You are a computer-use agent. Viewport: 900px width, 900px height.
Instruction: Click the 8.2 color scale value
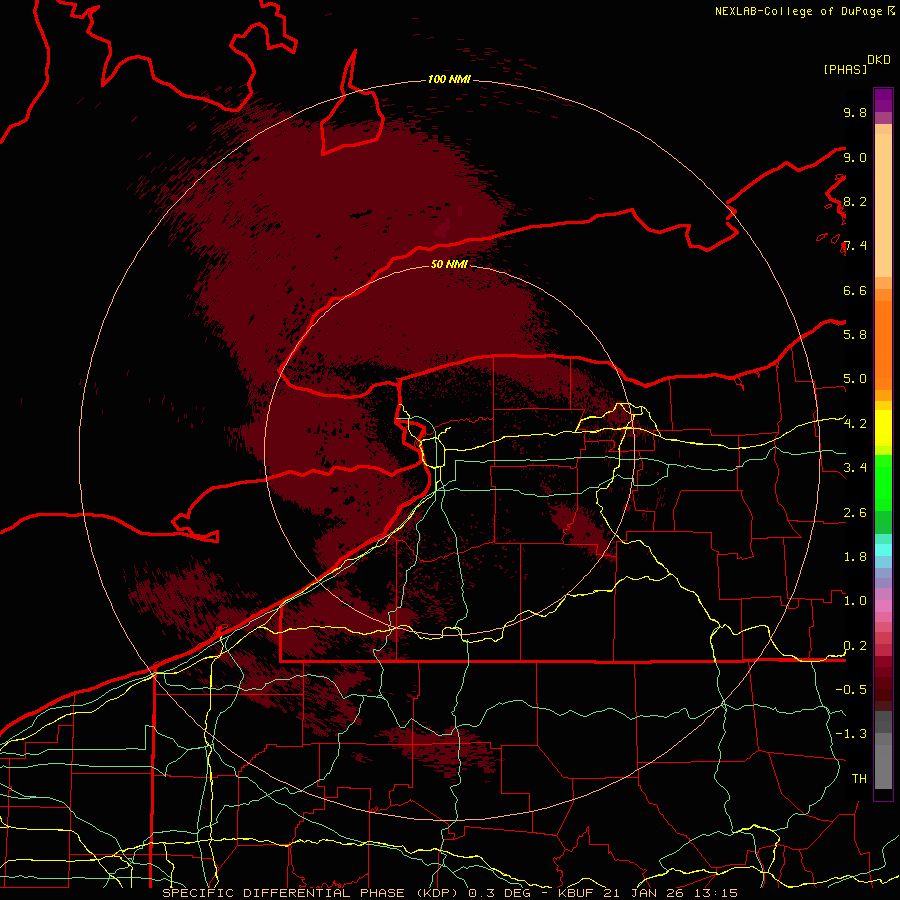855,201
